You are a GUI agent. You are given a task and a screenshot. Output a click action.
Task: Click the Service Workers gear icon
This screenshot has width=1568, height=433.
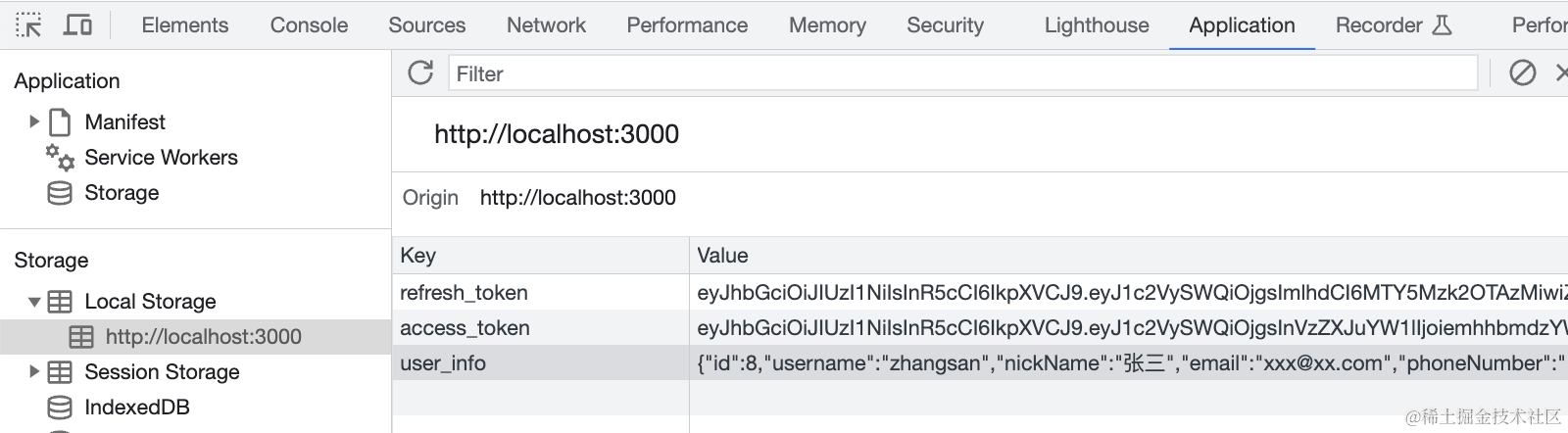point(60,157)
